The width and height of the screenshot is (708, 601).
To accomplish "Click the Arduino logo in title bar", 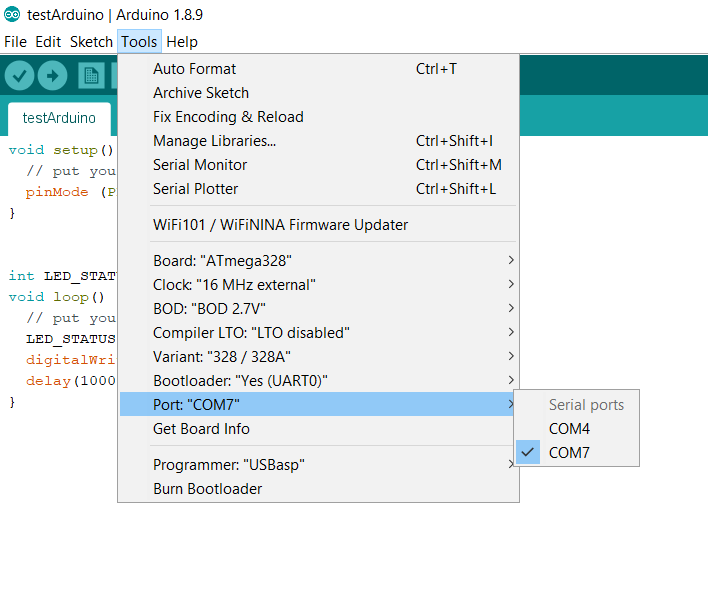I will pyautogui.click(x=12, y=14).
